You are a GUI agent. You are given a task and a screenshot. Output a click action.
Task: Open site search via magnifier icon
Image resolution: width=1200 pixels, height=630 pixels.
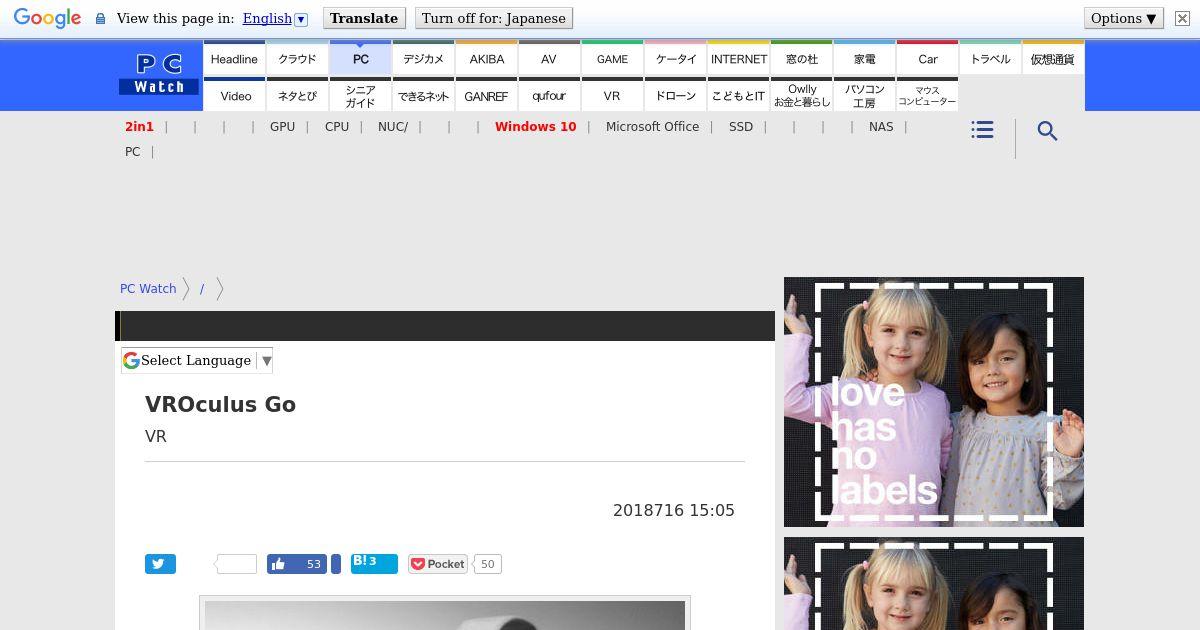click(1047, 131)
